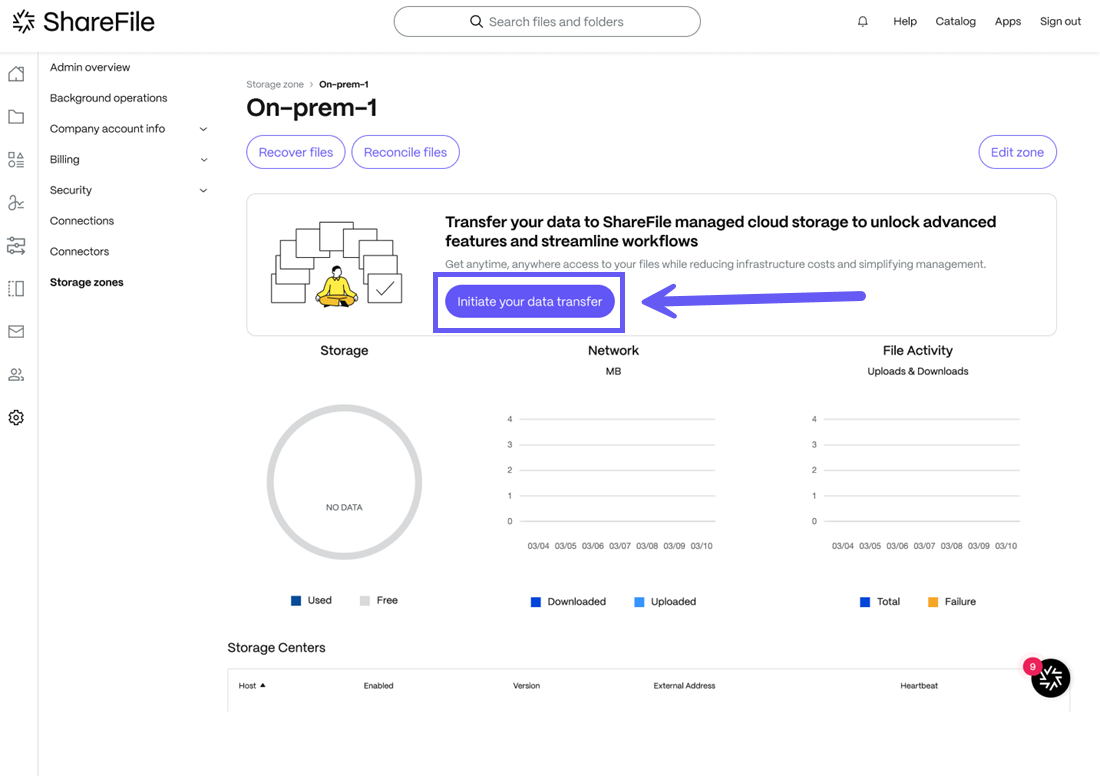Click the Enabled column header
This screenshot has width=1100, height=776.
pos(378,685)
